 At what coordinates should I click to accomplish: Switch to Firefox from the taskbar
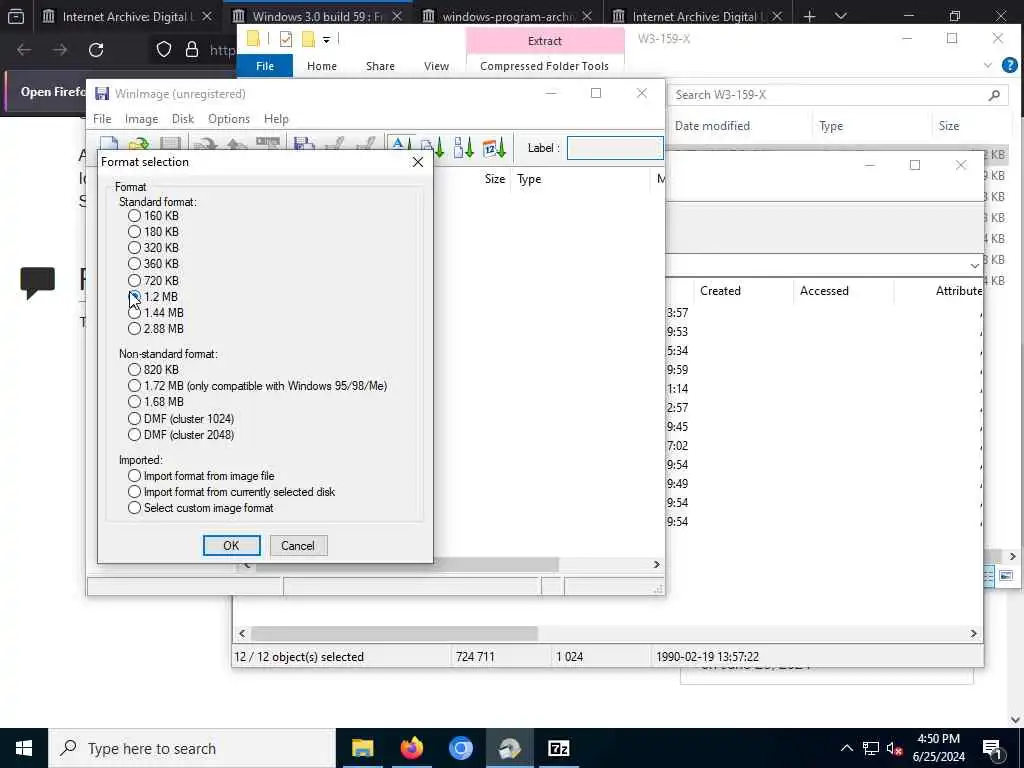[411, 748]
